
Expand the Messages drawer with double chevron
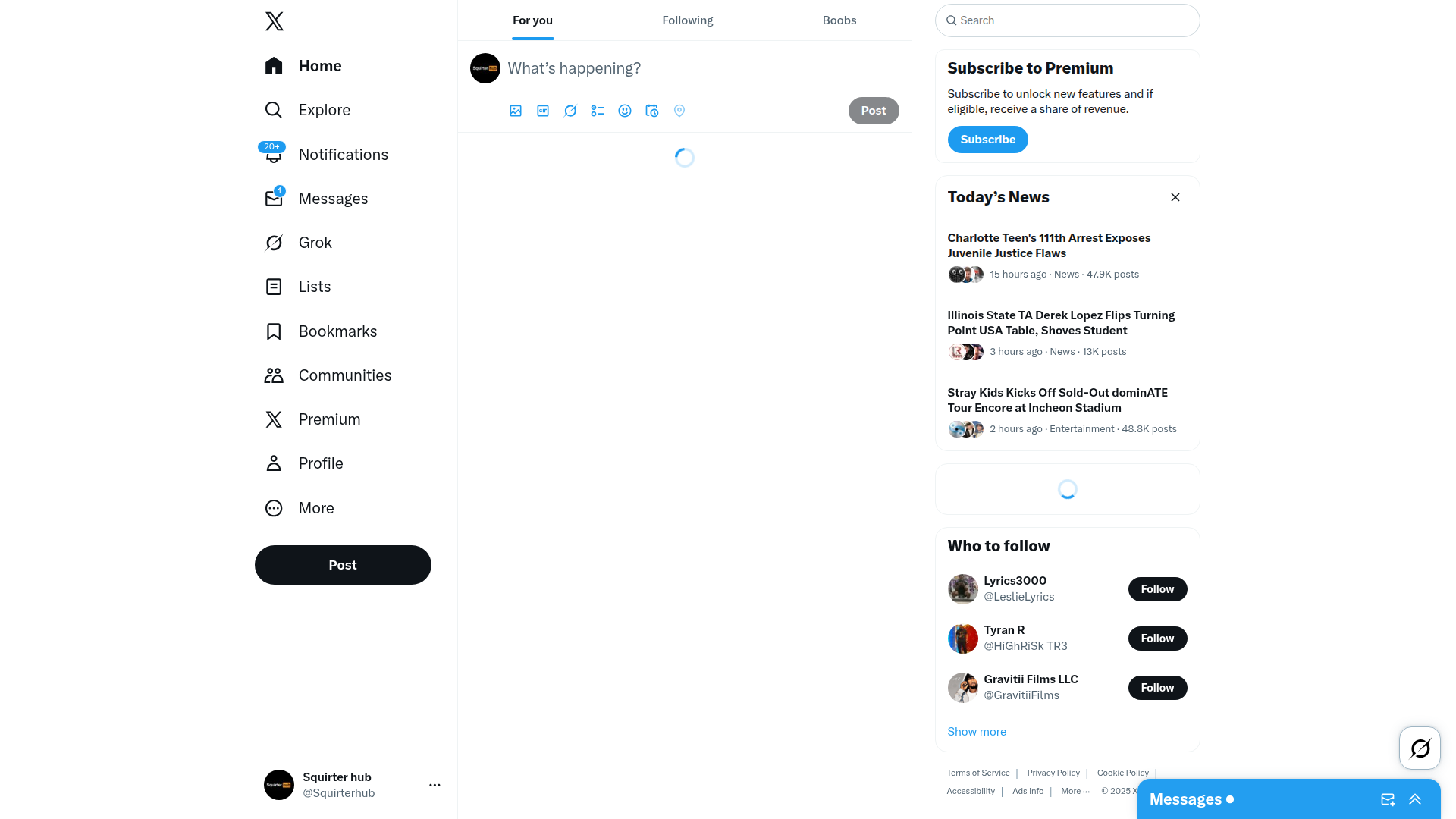pos(1415,799)
